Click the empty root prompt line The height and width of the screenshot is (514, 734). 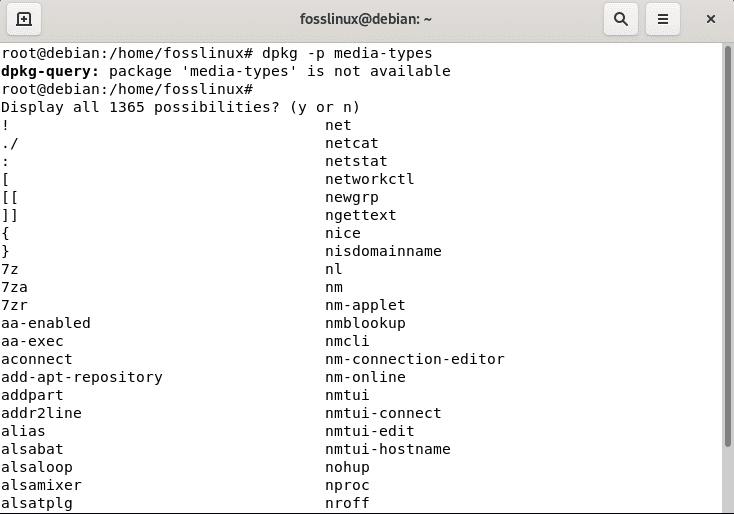127,89
